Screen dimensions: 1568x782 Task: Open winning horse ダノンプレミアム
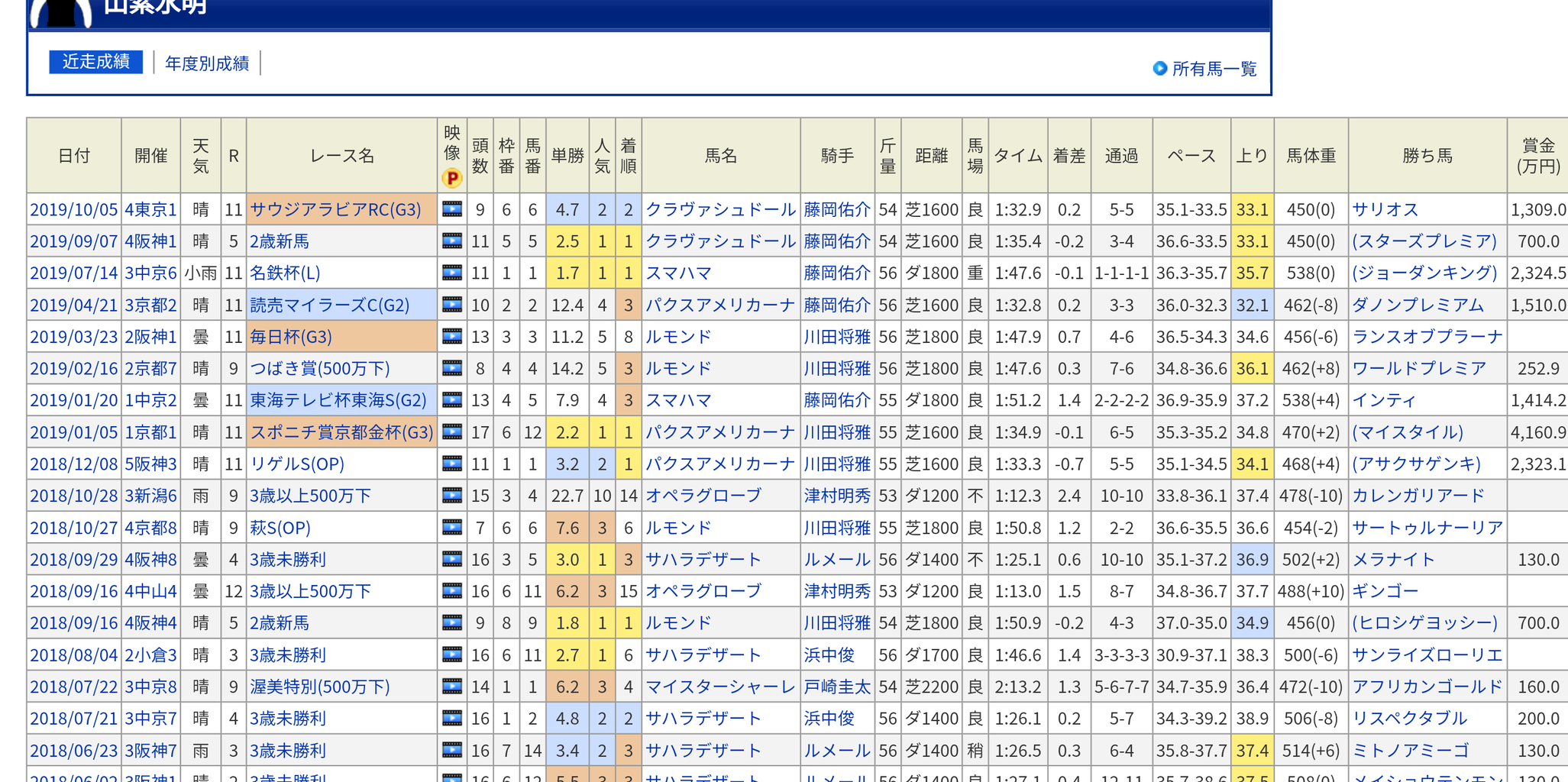[1418, 305]
